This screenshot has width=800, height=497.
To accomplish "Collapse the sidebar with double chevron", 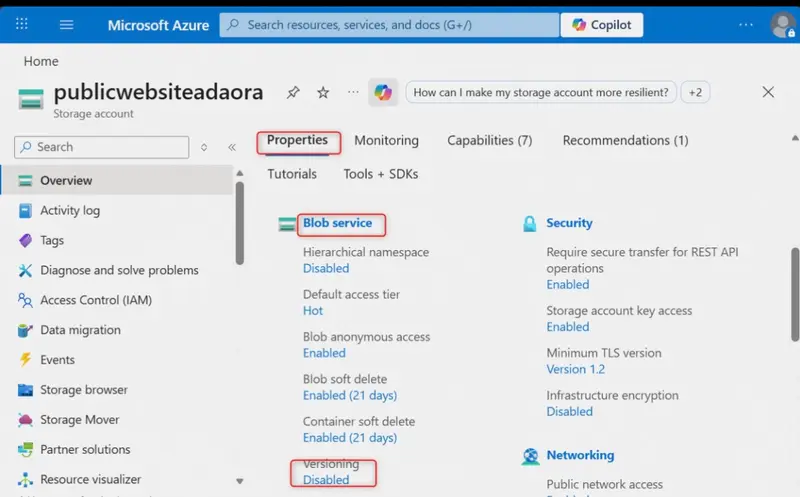I will point(232,147).
